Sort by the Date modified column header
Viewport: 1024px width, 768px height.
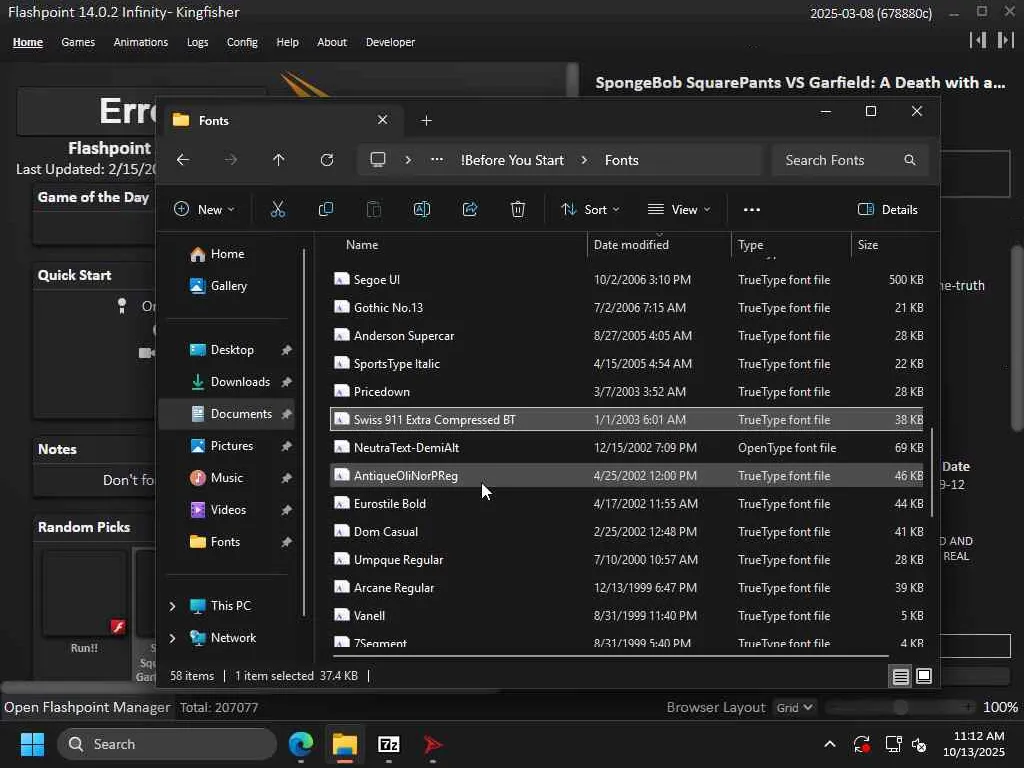[659, 245]
